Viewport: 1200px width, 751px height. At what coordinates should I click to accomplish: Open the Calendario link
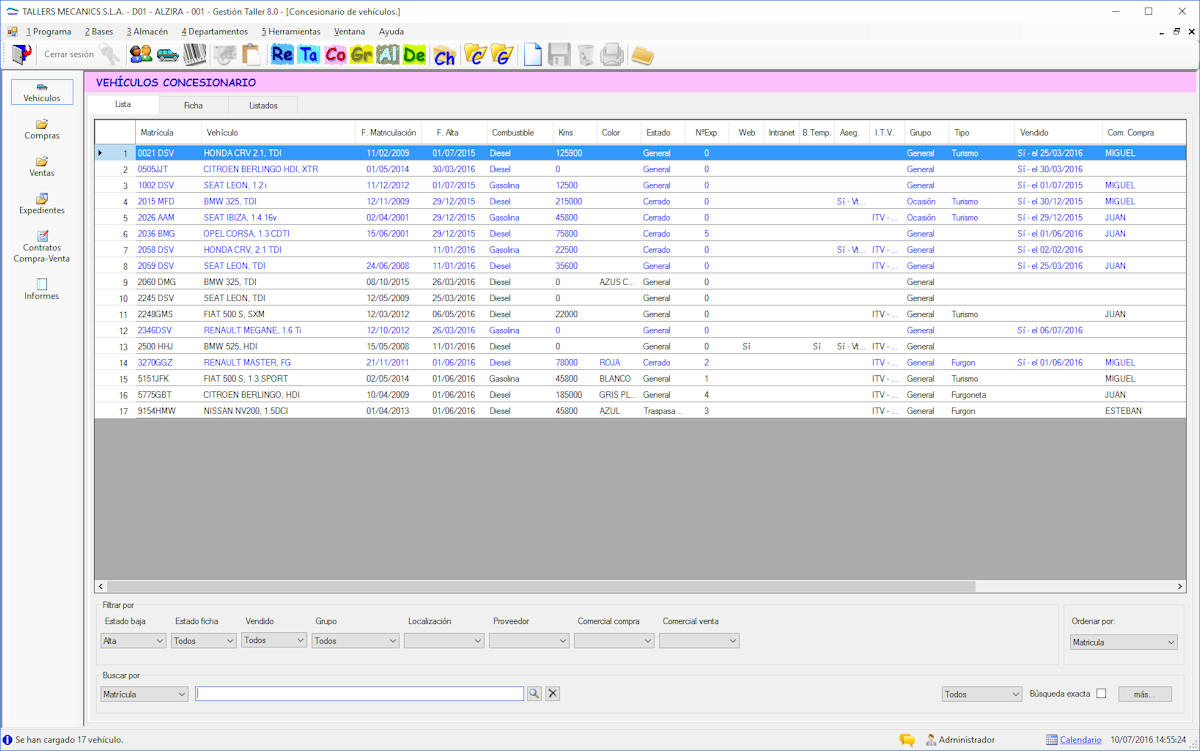1081,740
